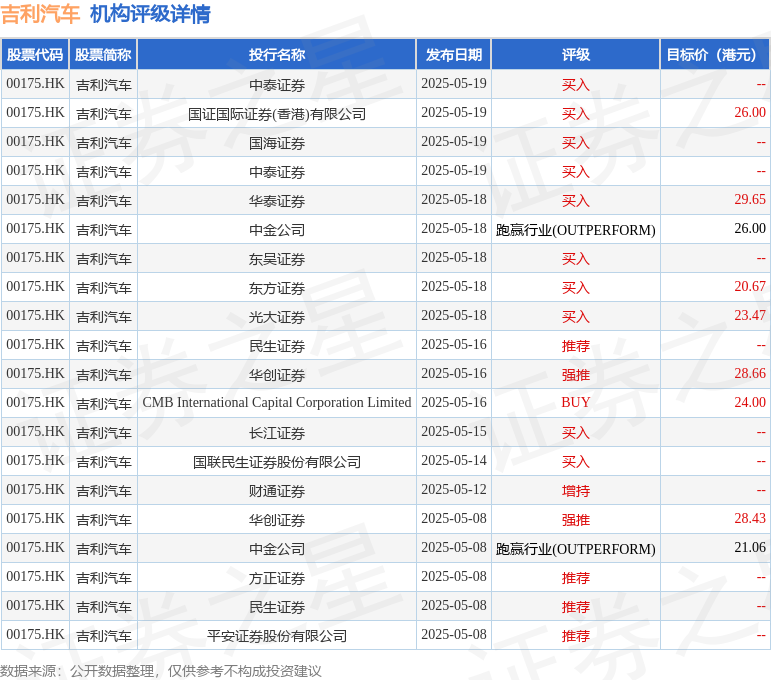
Task: Click the 数据来源 footer note
Action: 160,671
